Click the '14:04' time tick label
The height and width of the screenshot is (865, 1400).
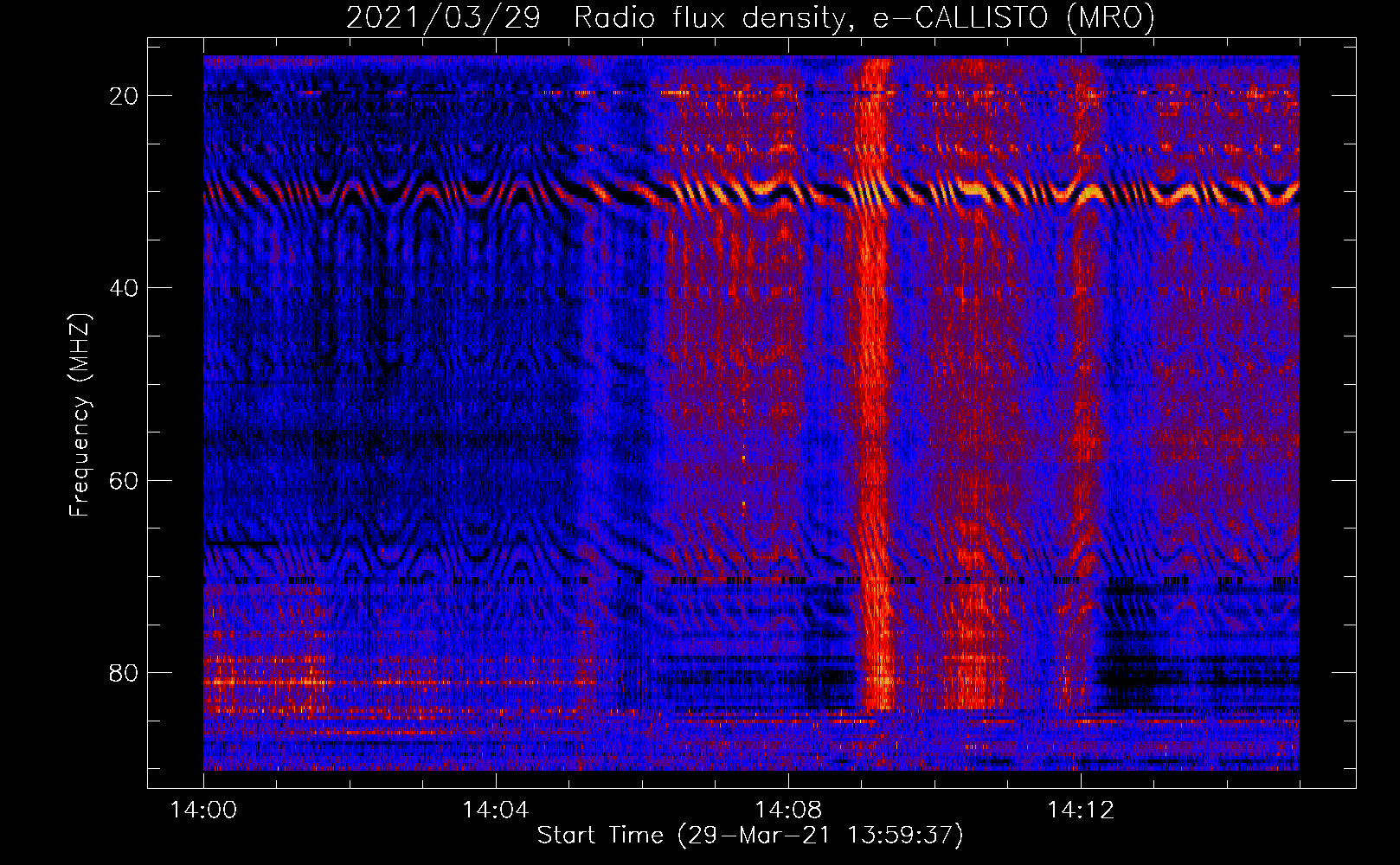tap(495, 811)
